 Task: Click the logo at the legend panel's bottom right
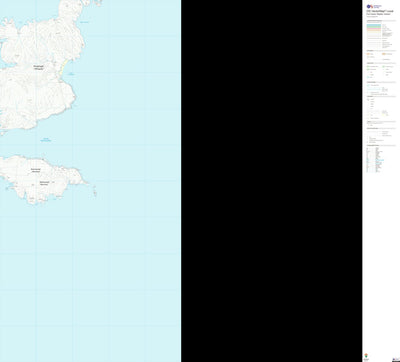pos(396,359)
